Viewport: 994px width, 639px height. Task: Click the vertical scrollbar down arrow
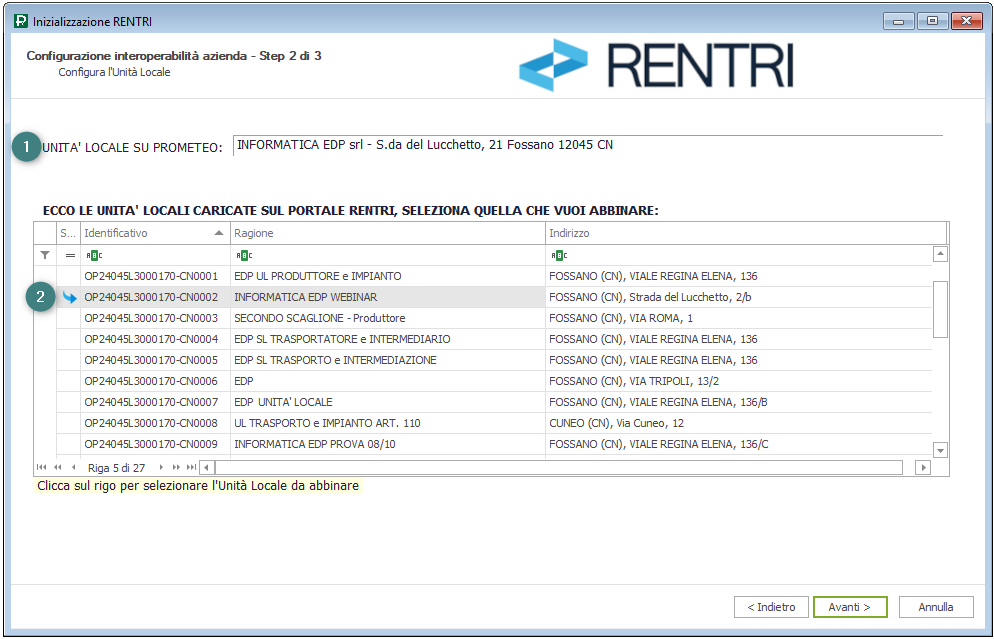[x=940, y=450]
